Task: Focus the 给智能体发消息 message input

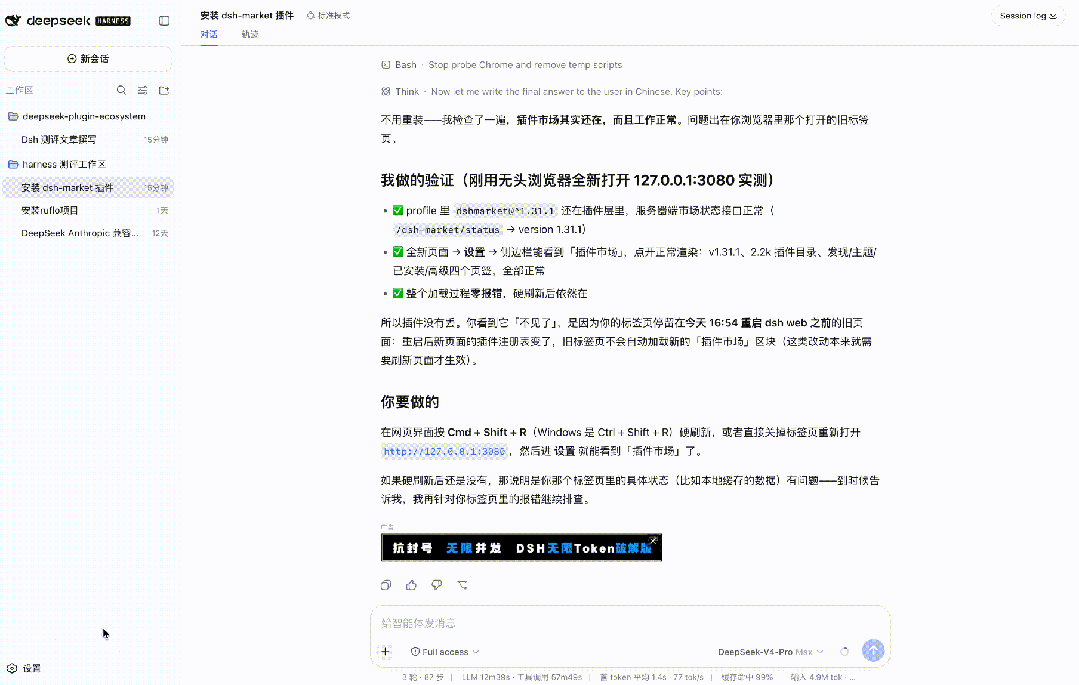Action: [x=630, y=623]
